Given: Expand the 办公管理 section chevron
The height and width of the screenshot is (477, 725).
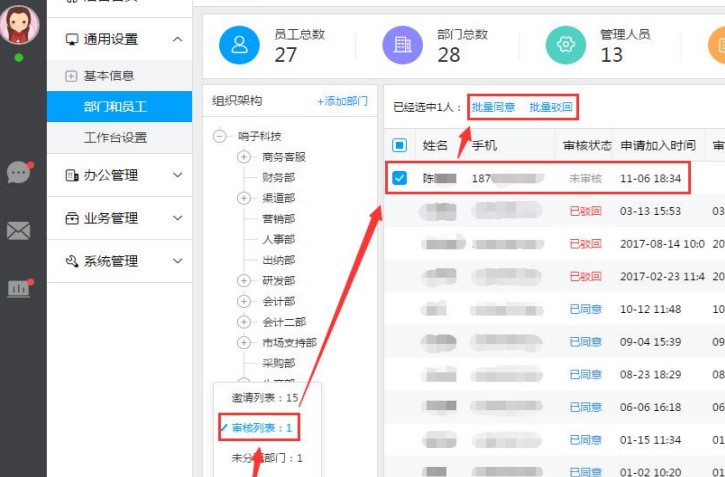Looking at the screenshot, I should 178,175.
